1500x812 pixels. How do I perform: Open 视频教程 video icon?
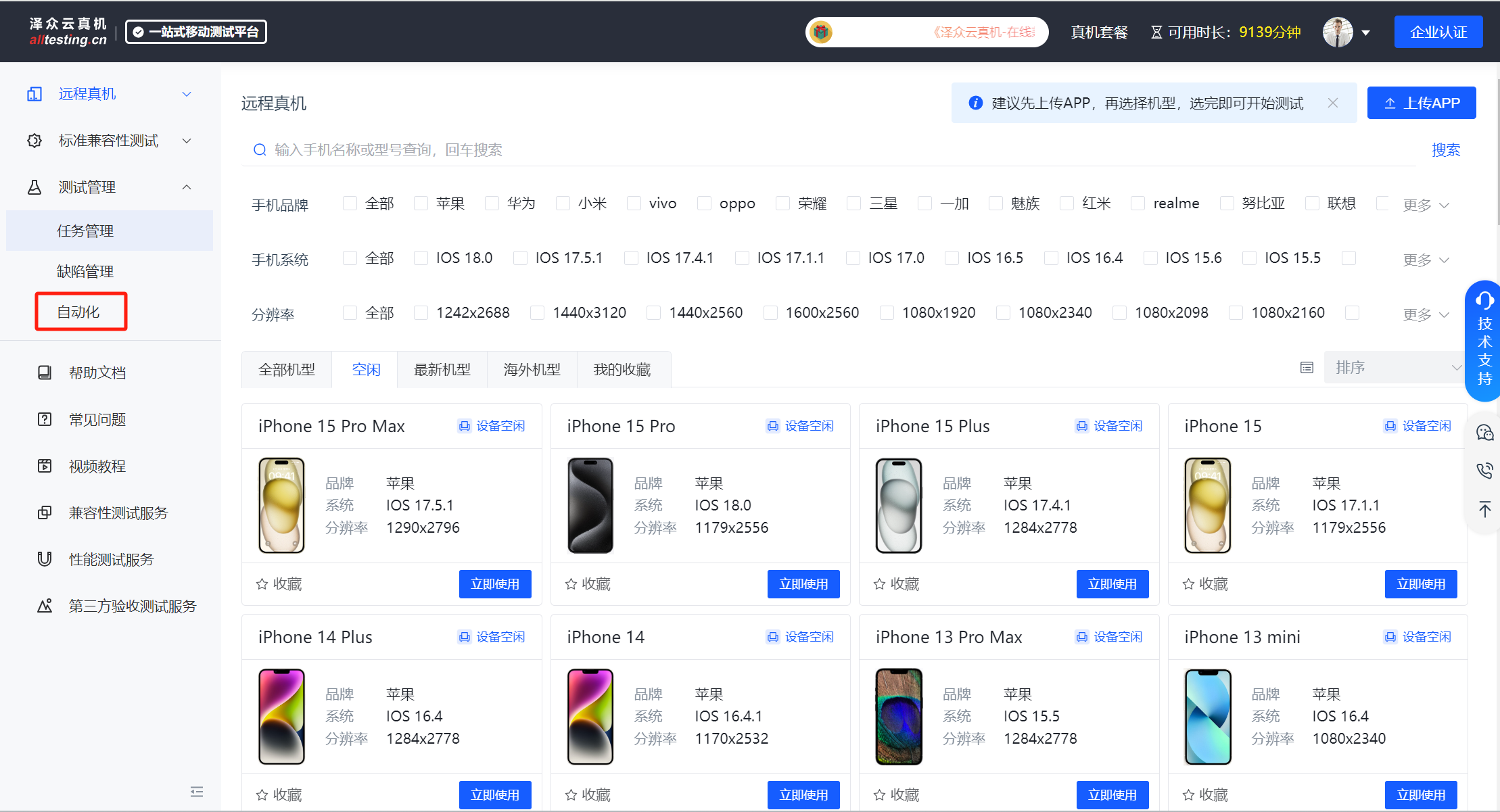[x=45, y=466]
